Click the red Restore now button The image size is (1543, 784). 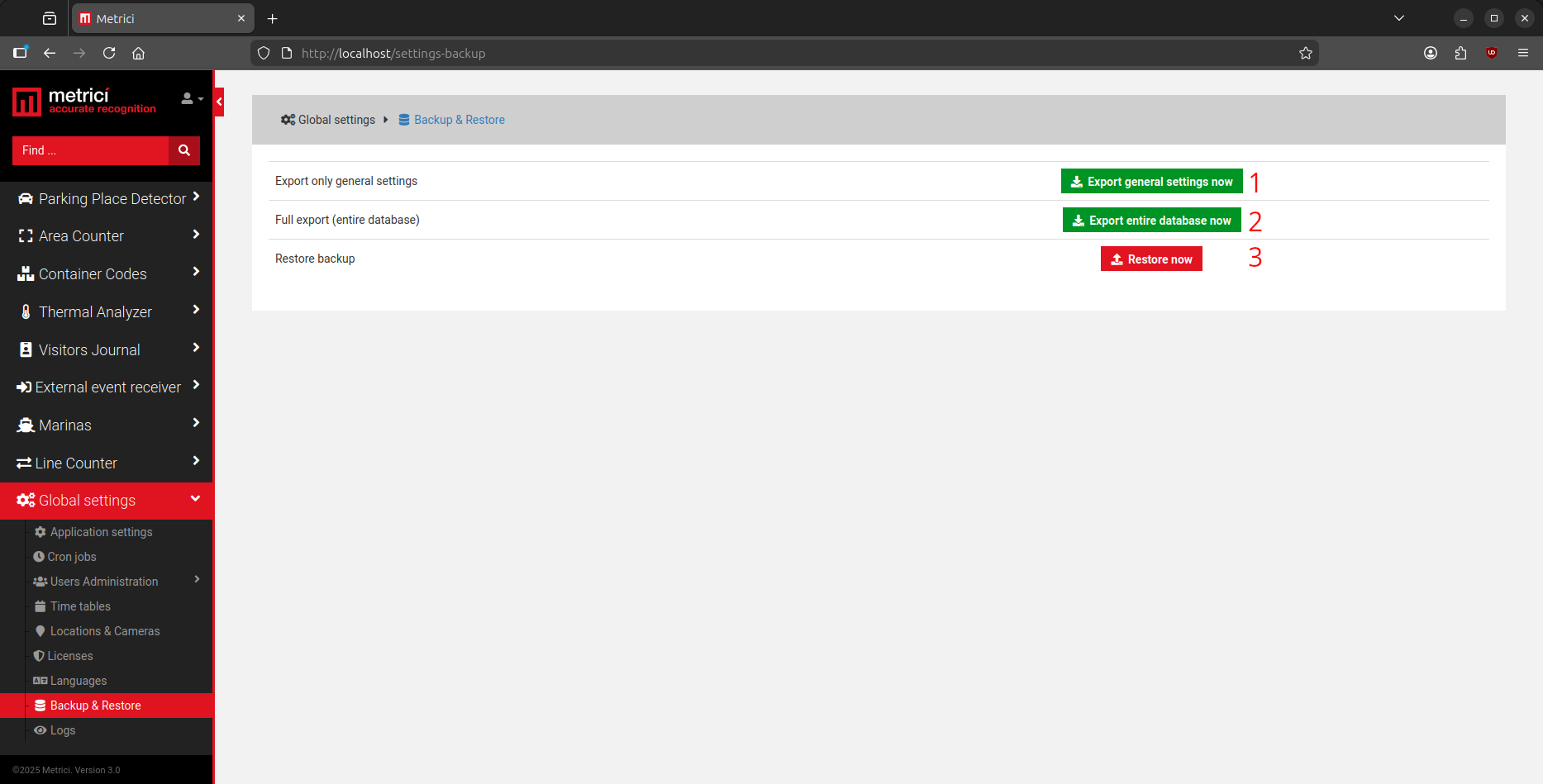point(1151,259)
